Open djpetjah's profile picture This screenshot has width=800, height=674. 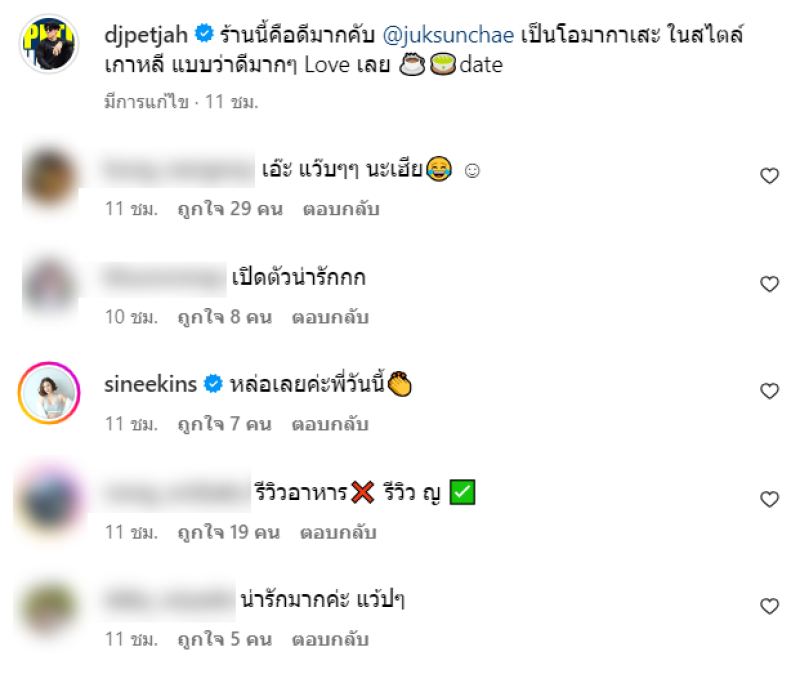click(x=49, y=44)
